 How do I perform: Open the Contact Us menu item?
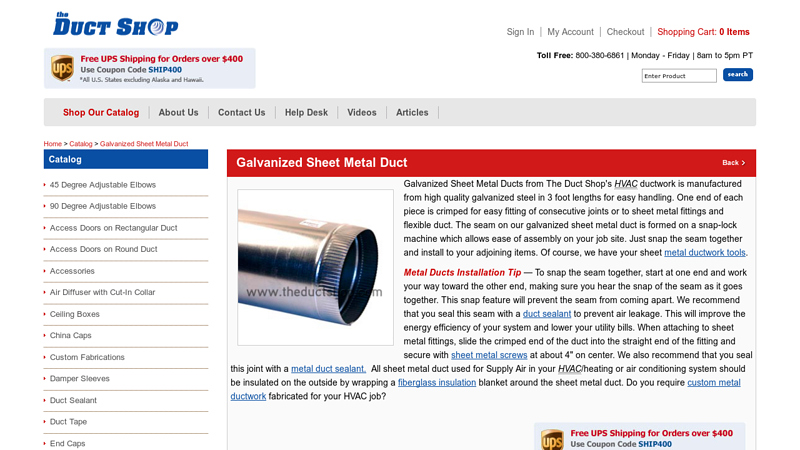click(x=241, y=112)
